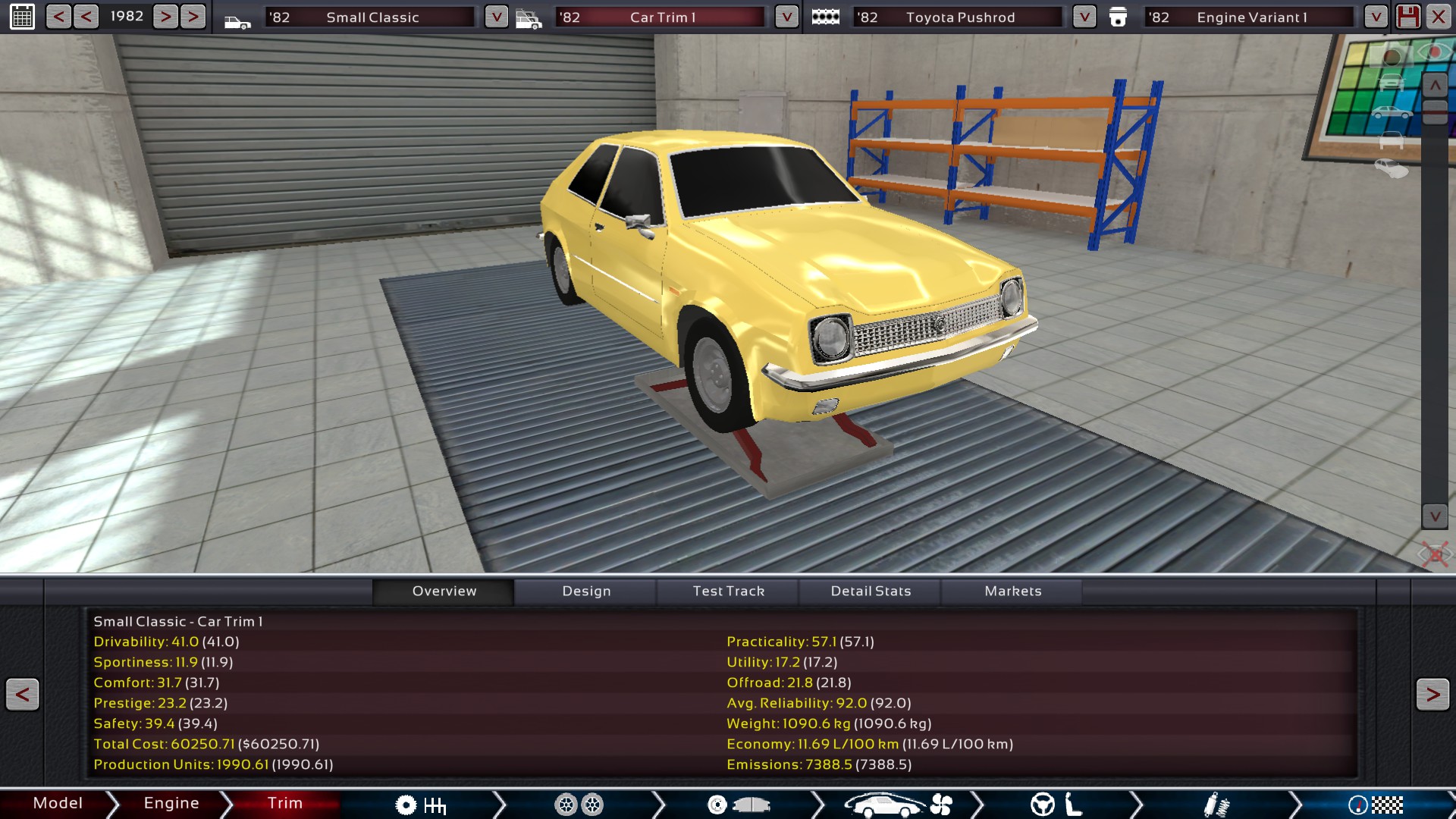Viewport: 1456px width, 819px height.
Task: Close the designer with X button
Action: (1438, 17)
